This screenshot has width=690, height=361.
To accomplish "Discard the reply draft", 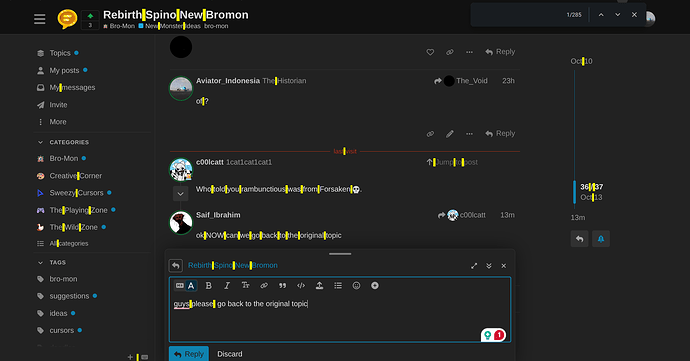I will [230, 354].
